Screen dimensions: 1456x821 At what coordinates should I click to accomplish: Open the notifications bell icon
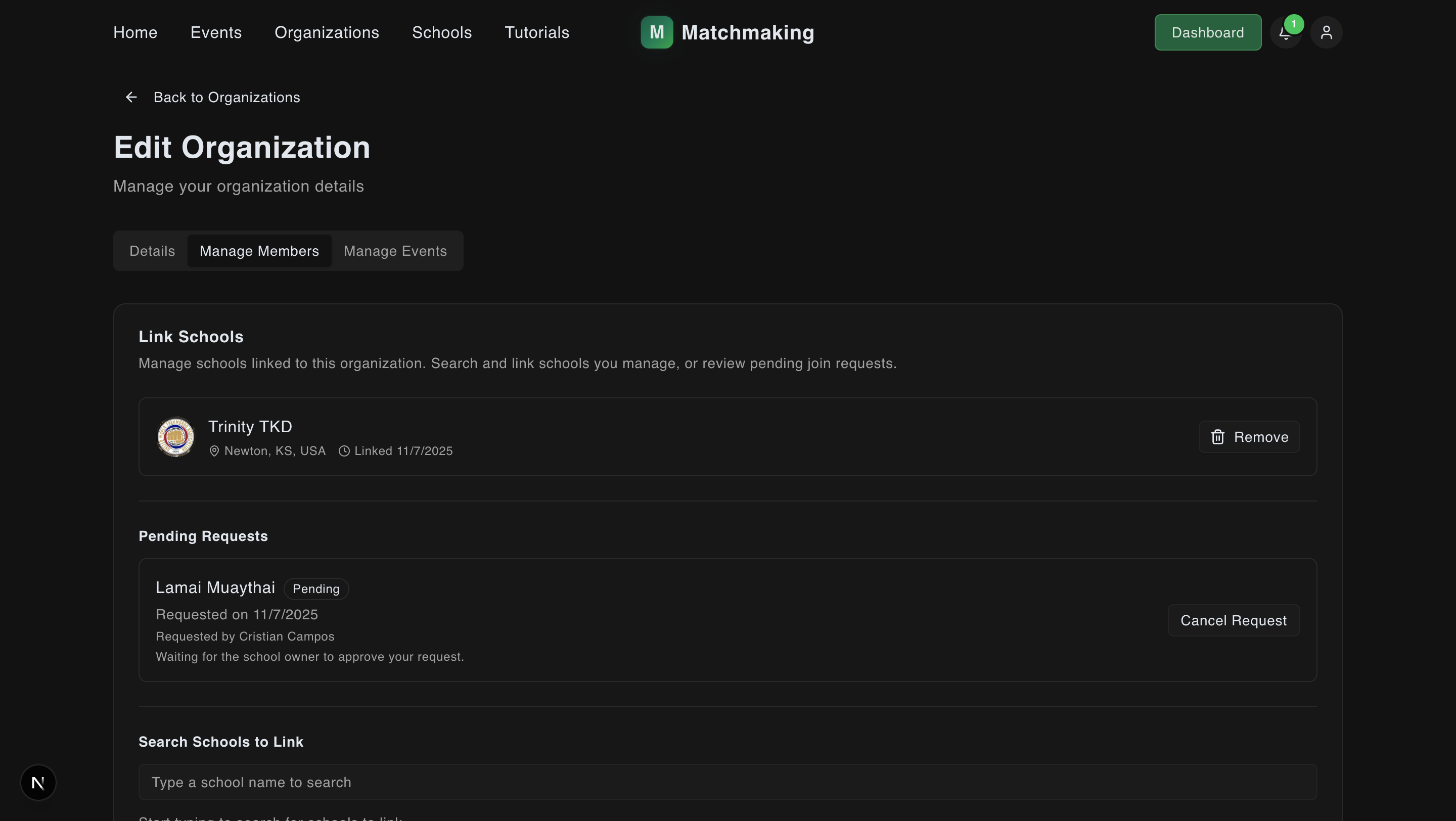(1285, 33)
